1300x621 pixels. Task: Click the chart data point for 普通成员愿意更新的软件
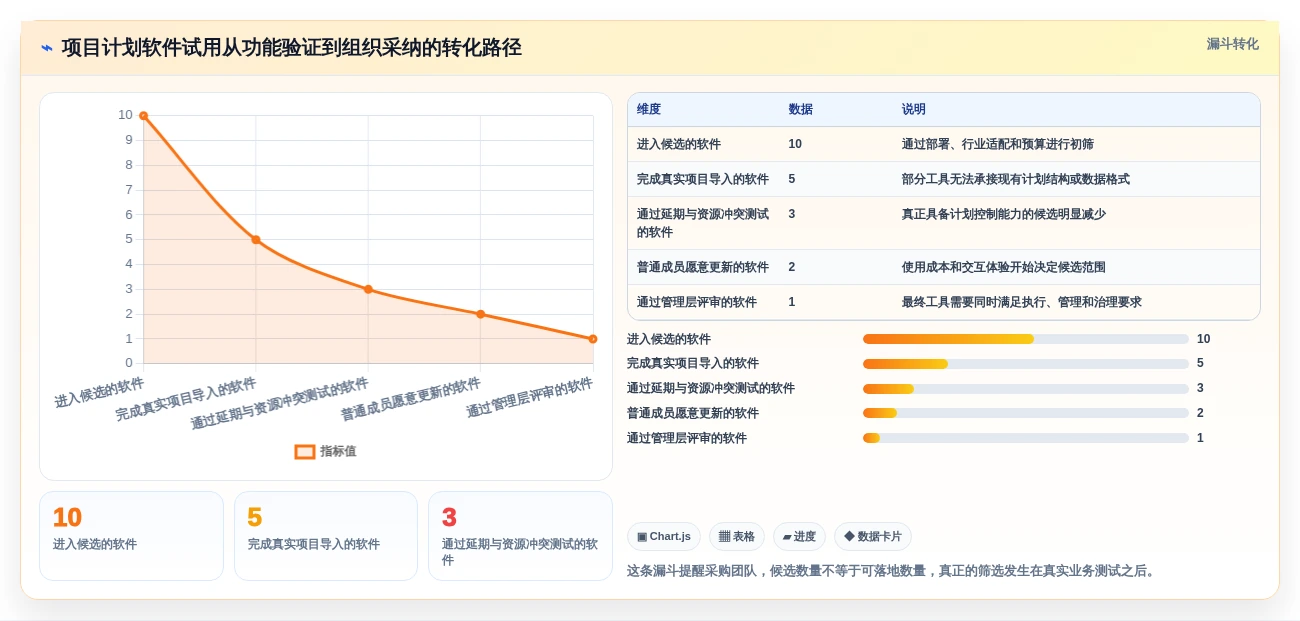[481, 314]
